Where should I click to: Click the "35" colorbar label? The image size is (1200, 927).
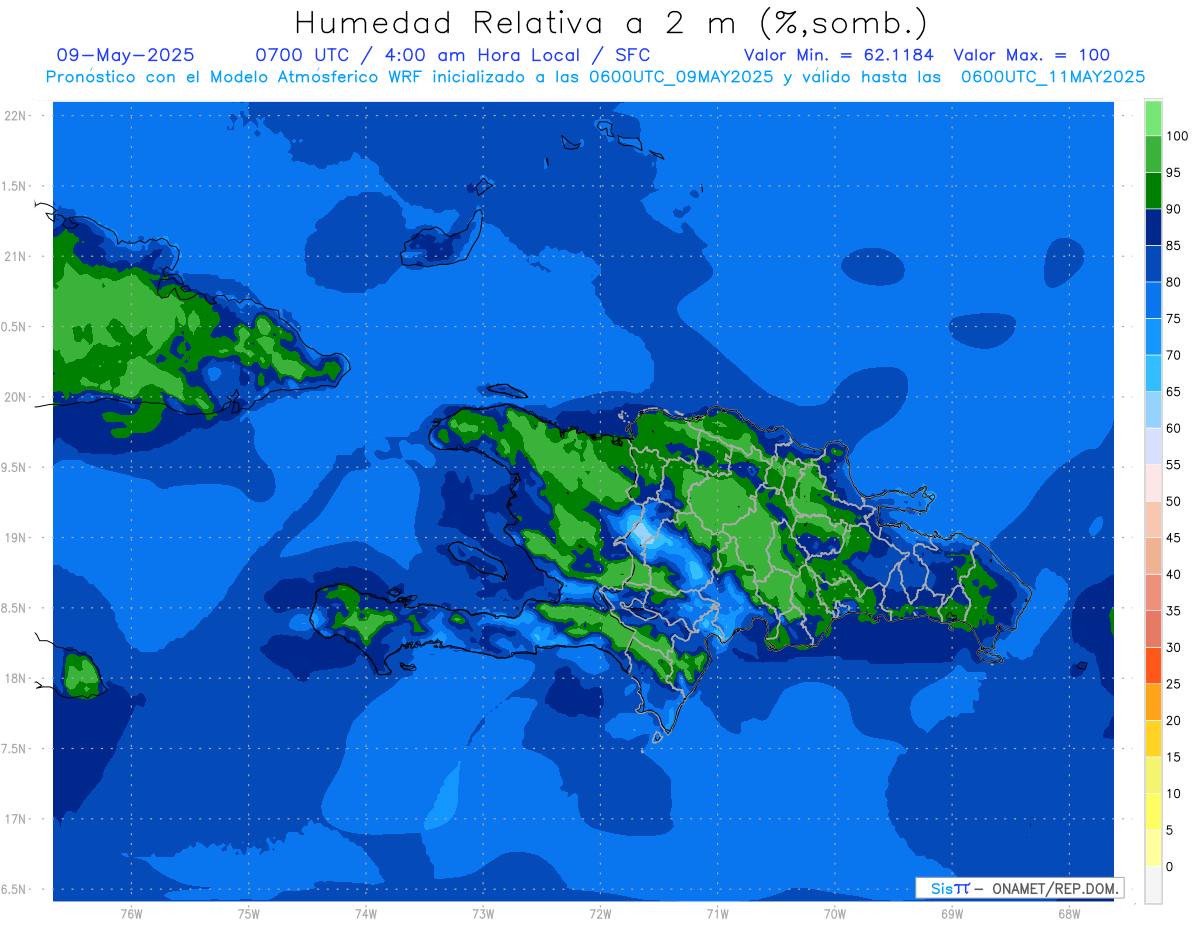[1173, 611]
